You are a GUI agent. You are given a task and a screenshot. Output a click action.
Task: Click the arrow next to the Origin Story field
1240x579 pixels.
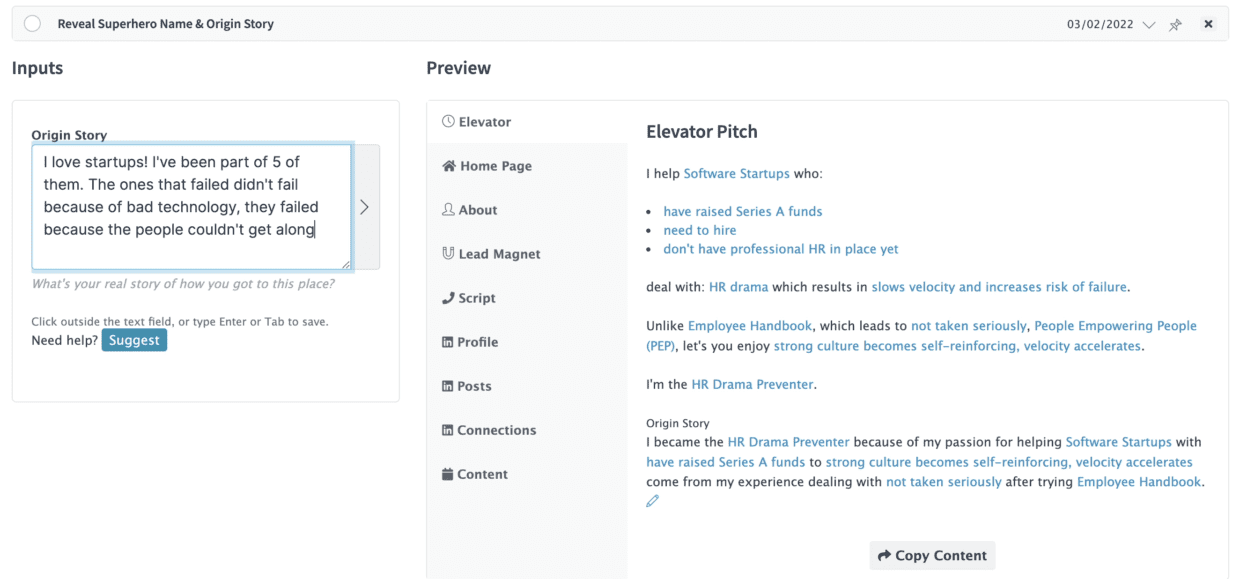[365, 207]
